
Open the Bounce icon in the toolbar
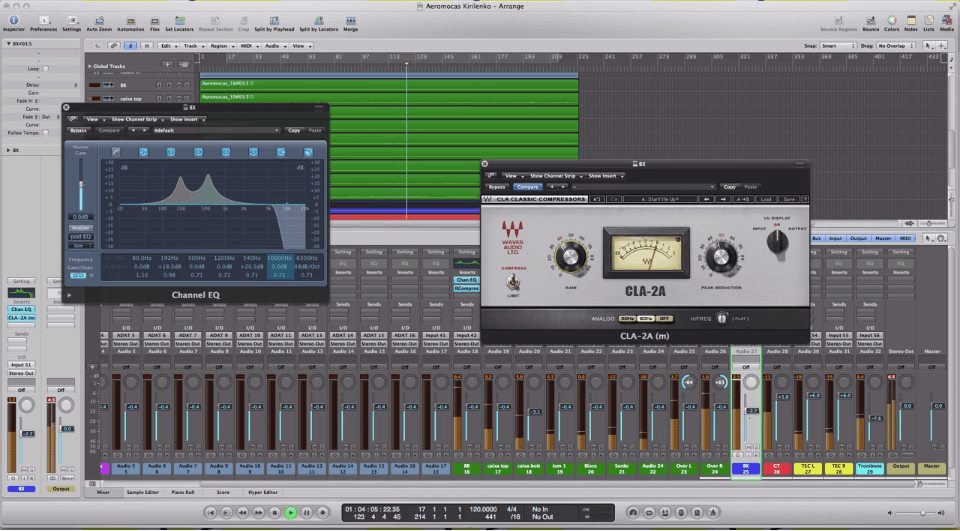tap(869, 21)
